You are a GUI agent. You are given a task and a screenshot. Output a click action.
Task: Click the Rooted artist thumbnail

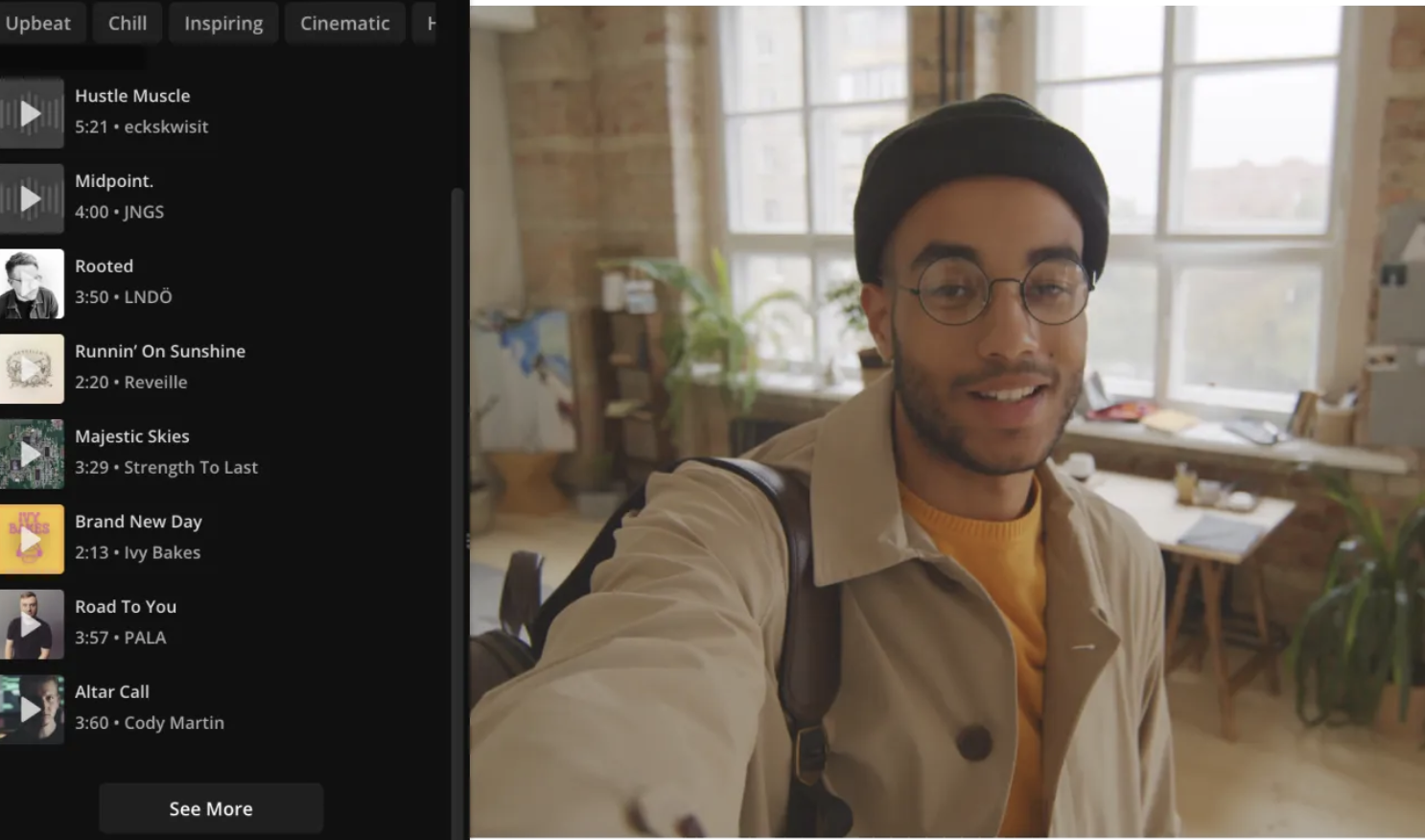[32, 283]
